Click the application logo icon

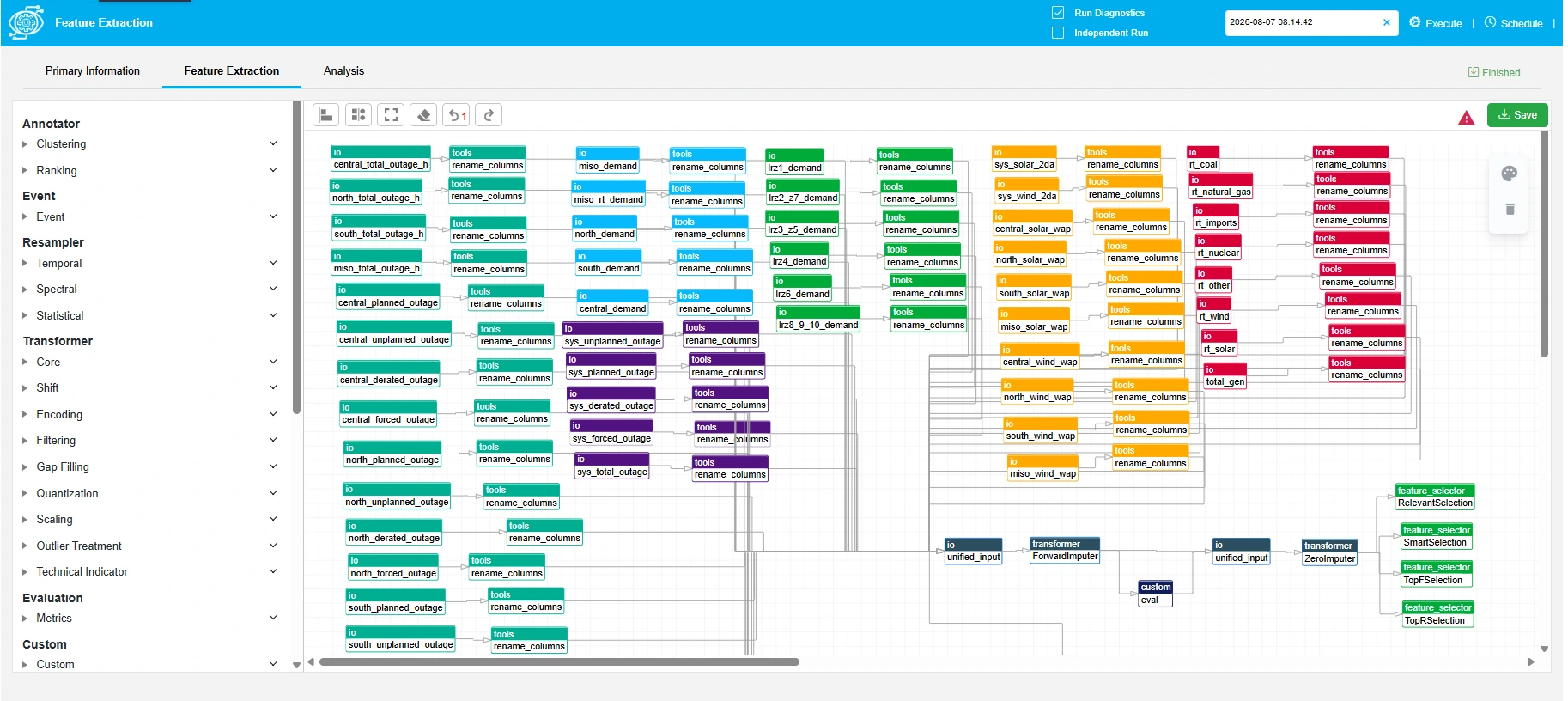point(26,23)
